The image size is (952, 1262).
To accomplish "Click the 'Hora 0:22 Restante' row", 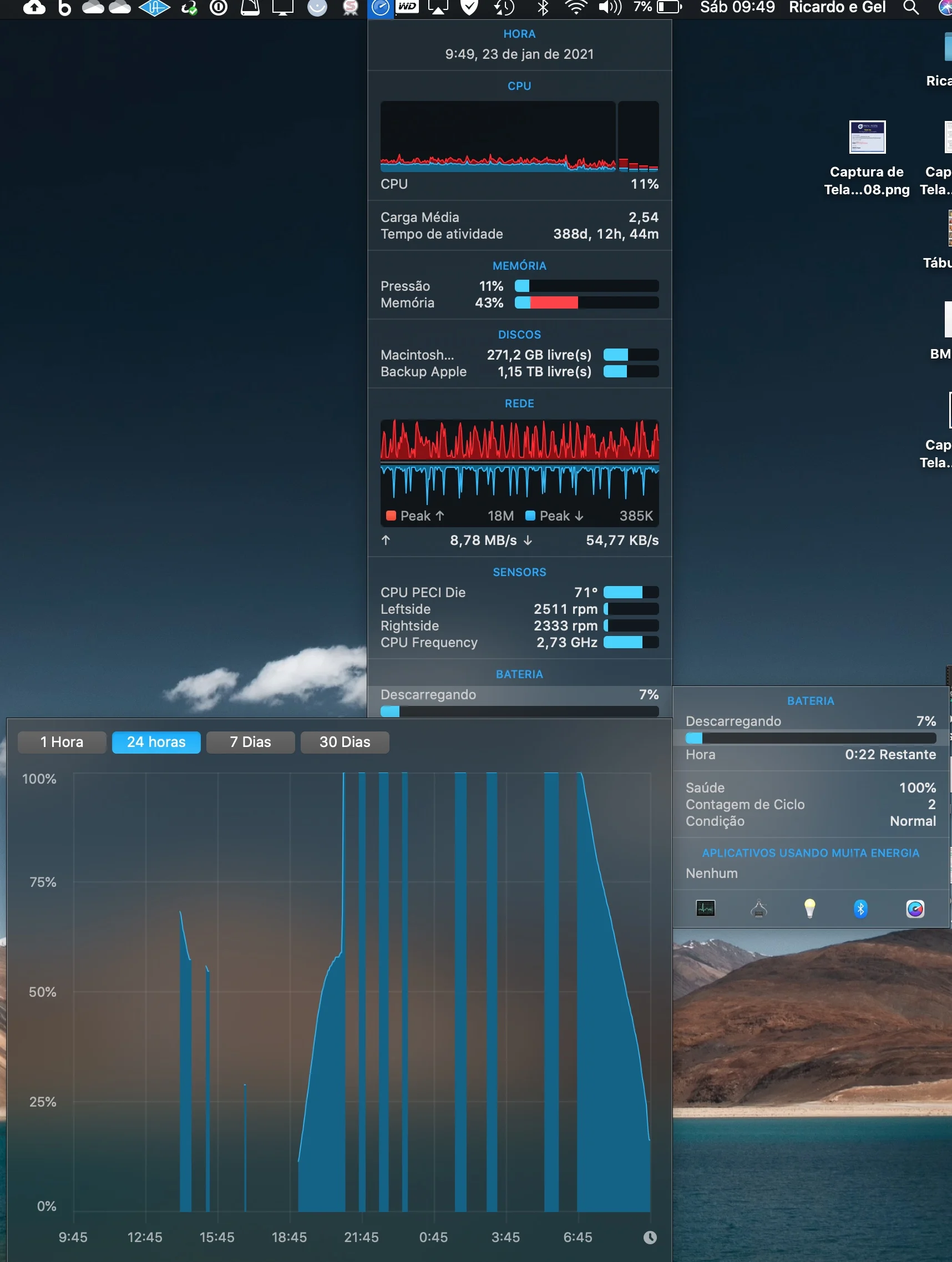I will (811, 754).
